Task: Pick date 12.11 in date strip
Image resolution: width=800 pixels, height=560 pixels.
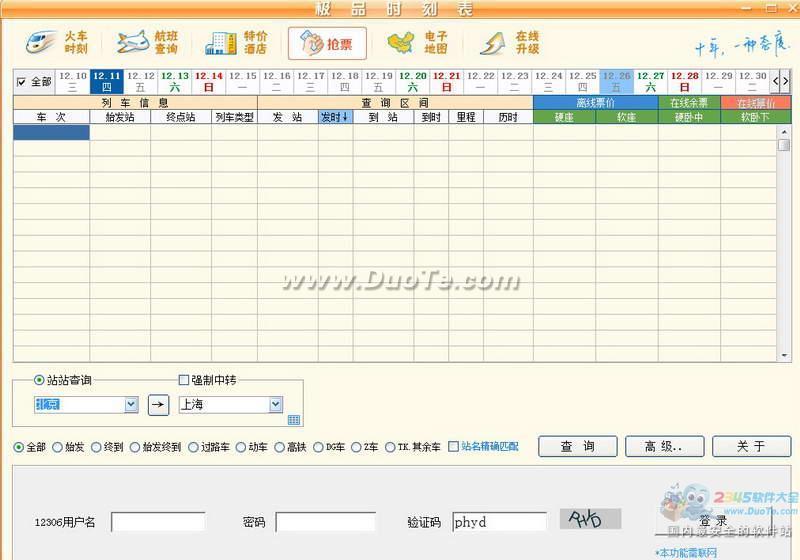Action: coord(107,82)
